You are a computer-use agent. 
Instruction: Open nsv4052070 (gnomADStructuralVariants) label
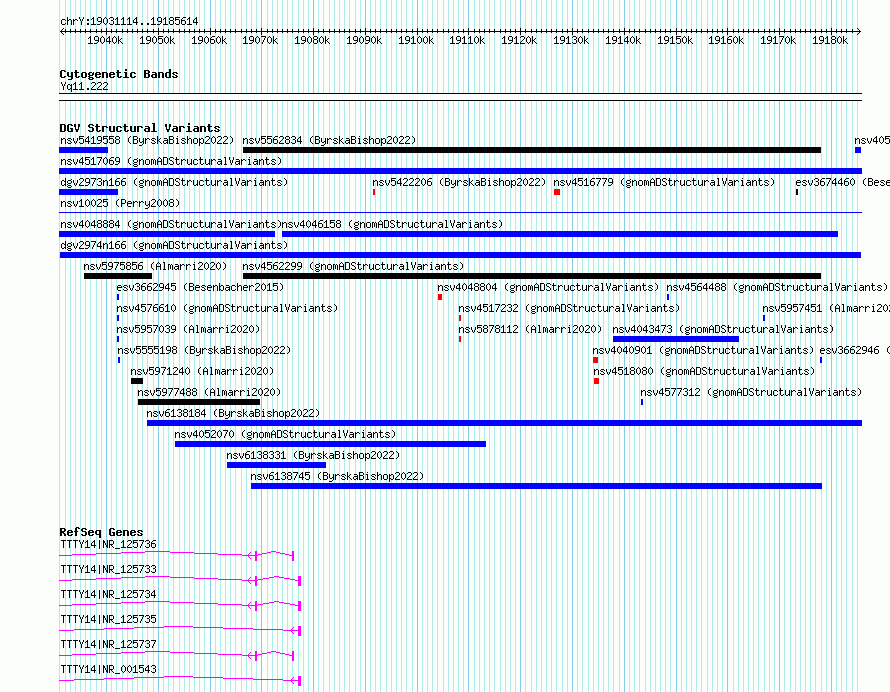click(285, 434)
